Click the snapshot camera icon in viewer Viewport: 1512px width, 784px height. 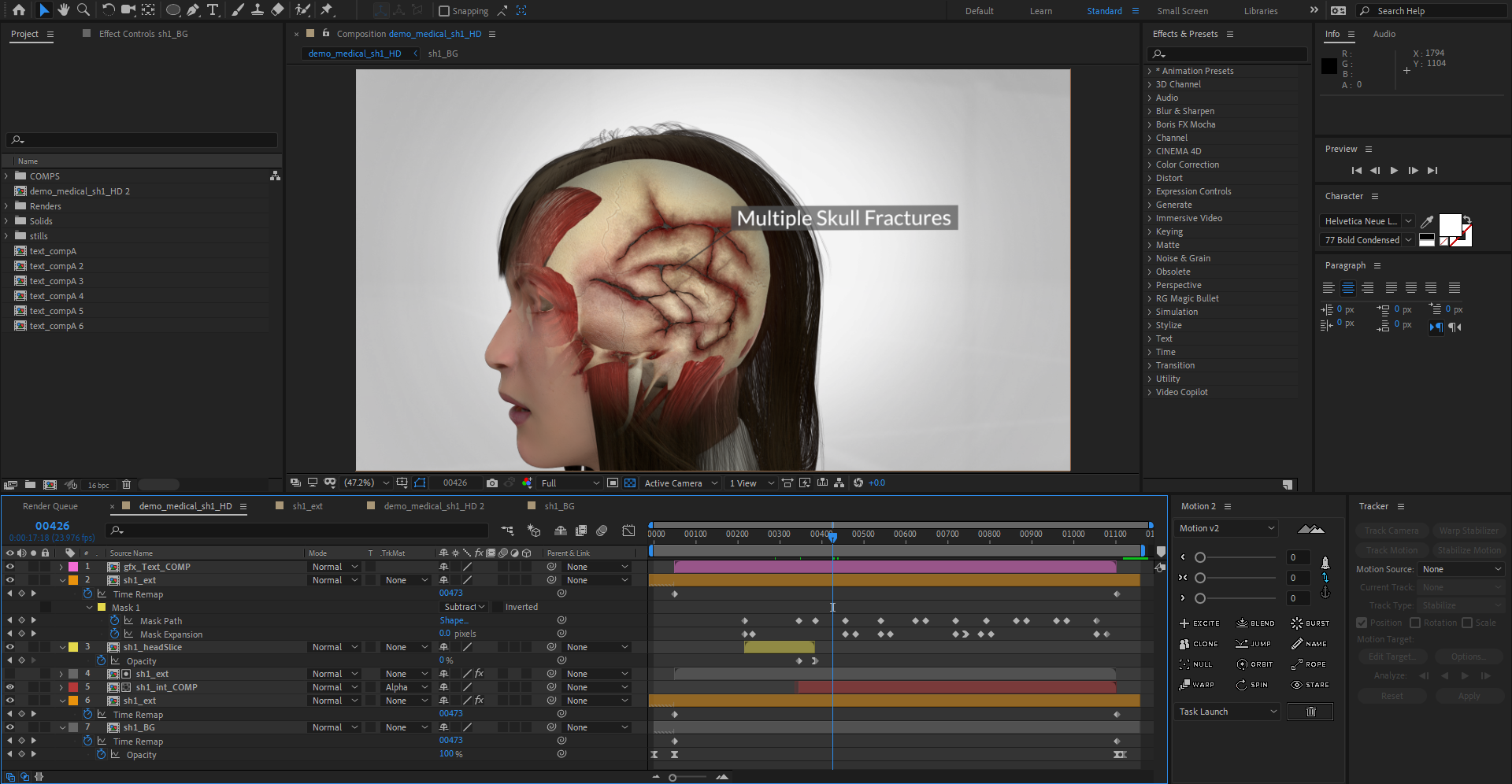pyautogui.click(x=492, y=483)
